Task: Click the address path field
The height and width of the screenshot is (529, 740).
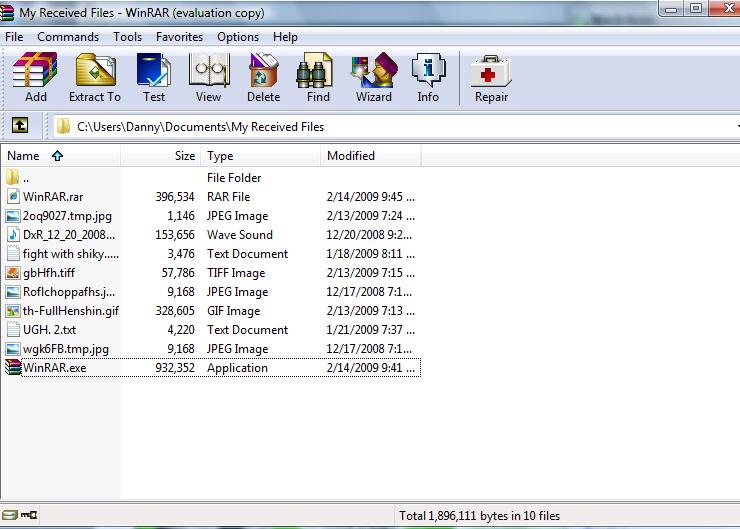Action: (396, 126)
